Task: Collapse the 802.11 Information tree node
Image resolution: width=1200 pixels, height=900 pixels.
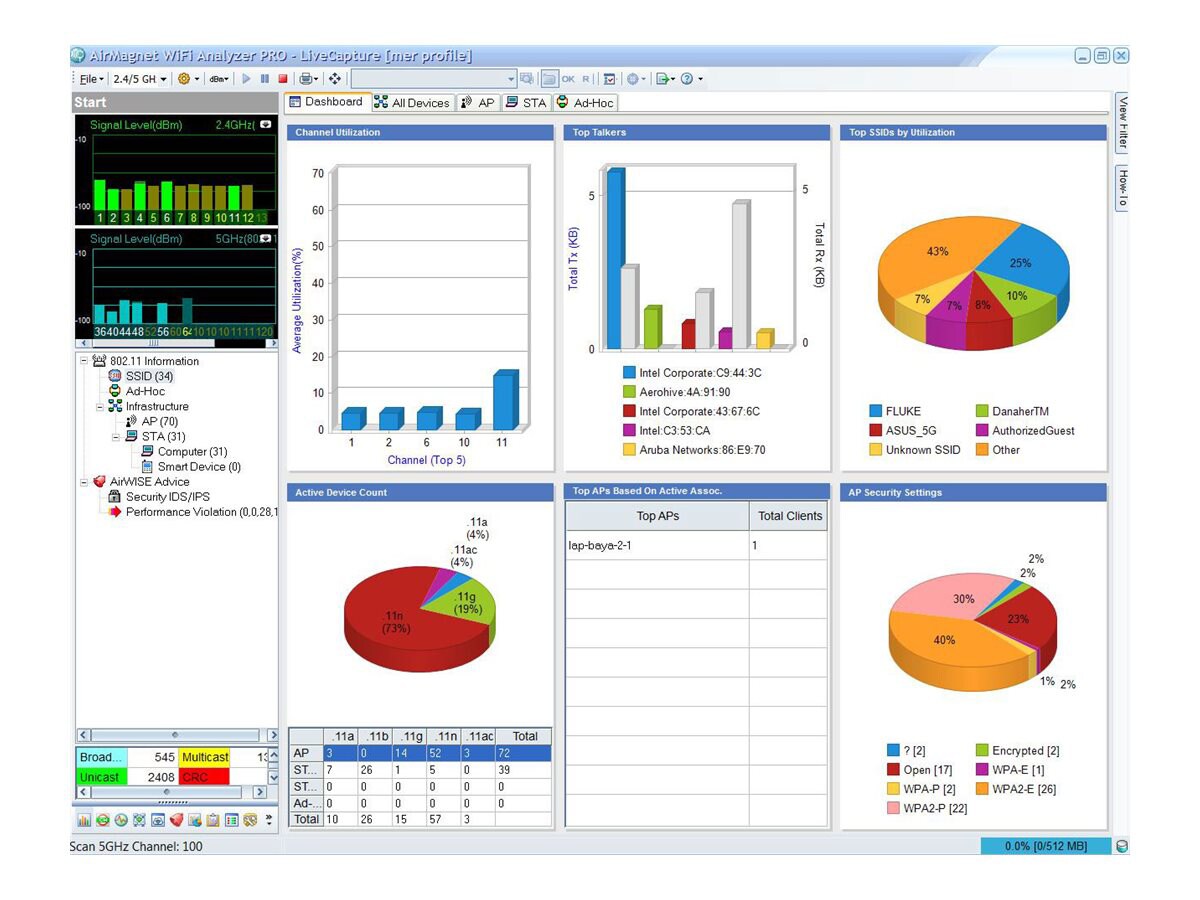Action: (82, 361)
